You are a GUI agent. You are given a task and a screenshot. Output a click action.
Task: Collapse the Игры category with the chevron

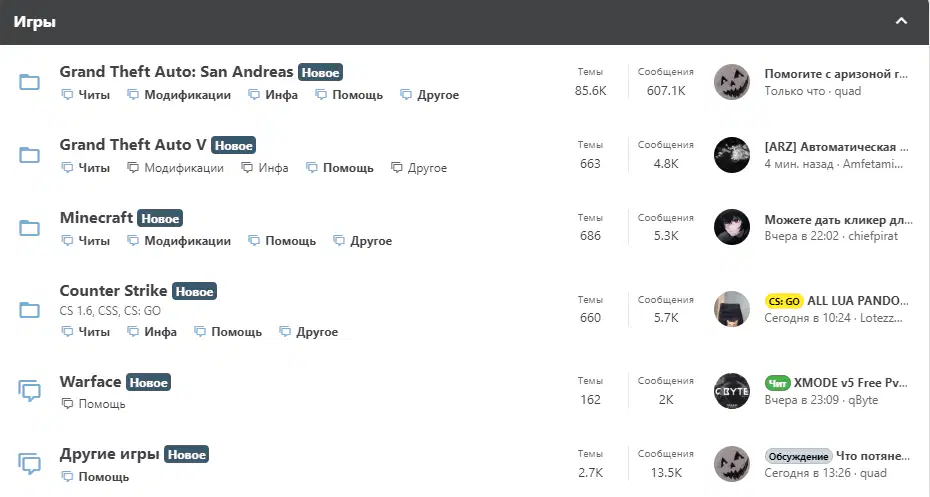point(901,21)
